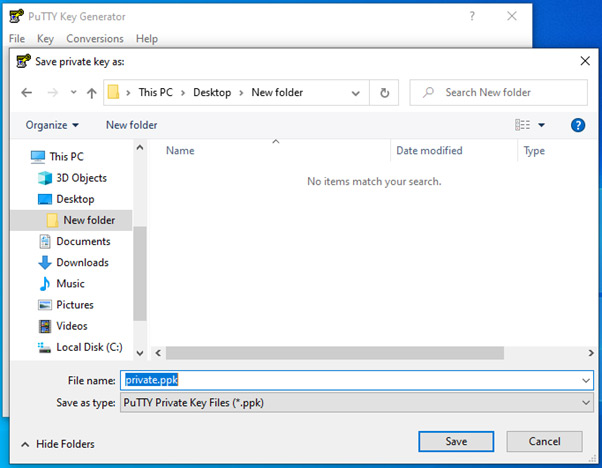Expand the view options dropdown arrow
The height and width of the screenshot is (468, 602).
[x=541, y=125]
